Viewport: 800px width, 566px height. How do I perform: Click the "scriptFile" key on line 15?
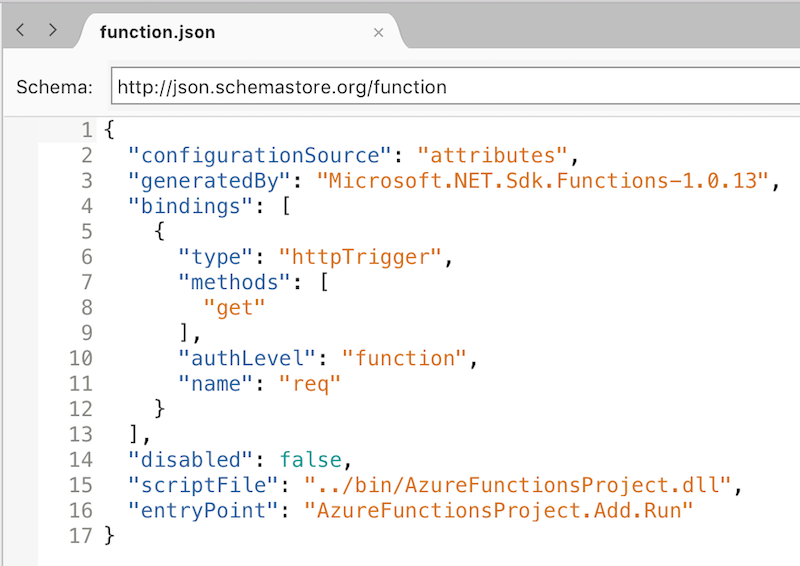point(203,485)
